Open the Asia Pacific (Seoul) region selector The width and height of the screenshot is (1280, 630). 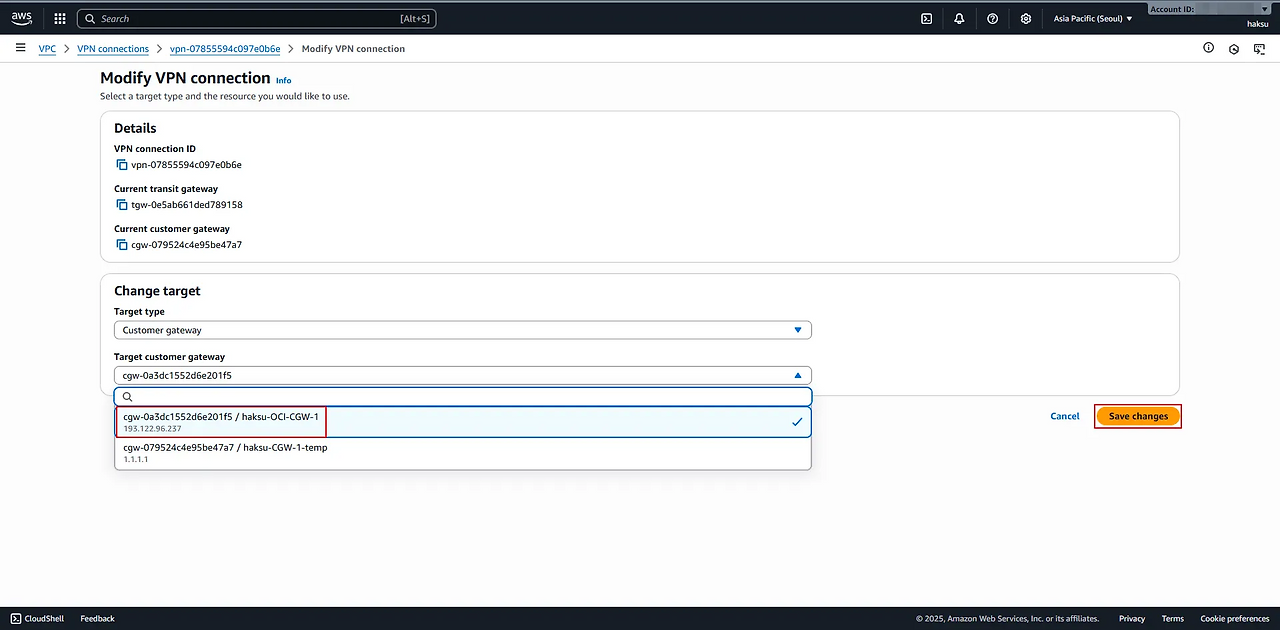pyautogui.click(x=1093, y=18)
